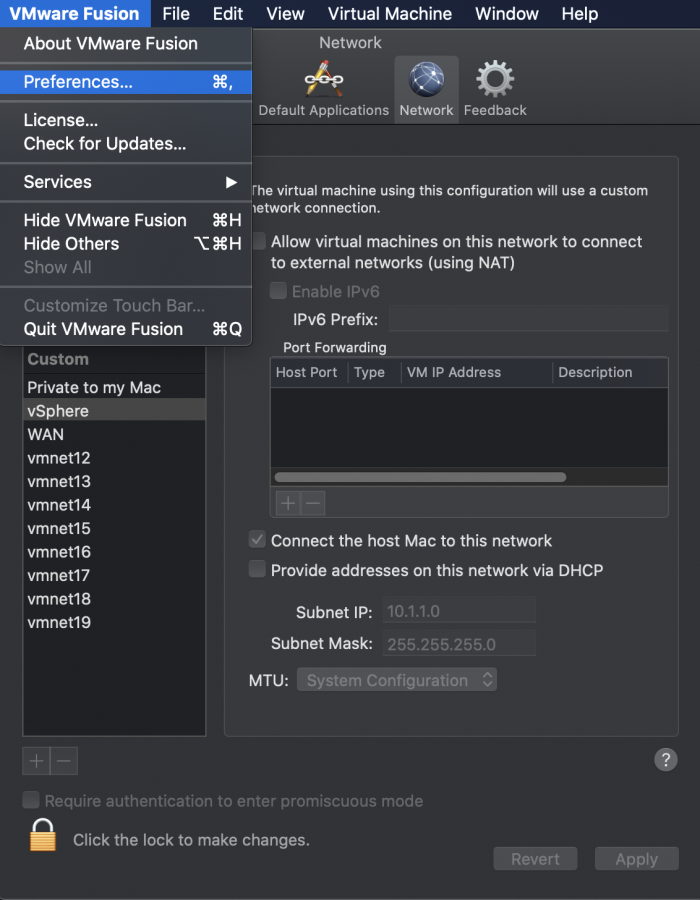Open the Edit menu
Image resolution: width=700 pixels, height=900 pixels.
tap(228, 13)
